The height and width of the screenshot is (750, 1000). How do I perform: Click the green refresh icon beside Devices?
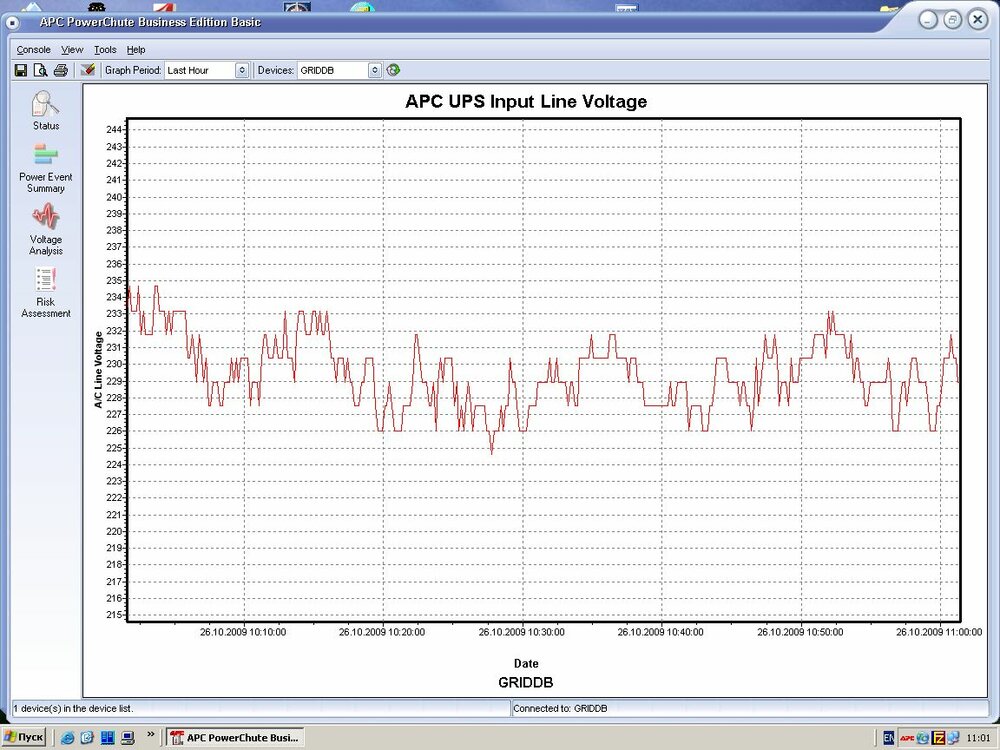point(393,70)
